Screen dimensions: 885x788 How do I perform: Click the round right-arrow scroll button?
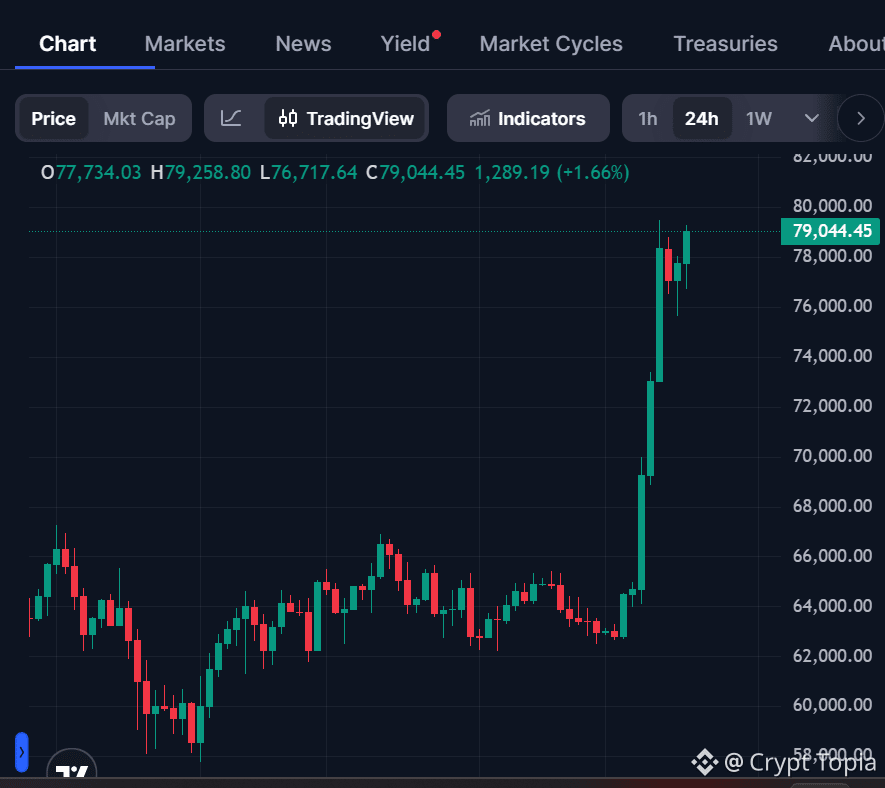(x=861, y=119)
